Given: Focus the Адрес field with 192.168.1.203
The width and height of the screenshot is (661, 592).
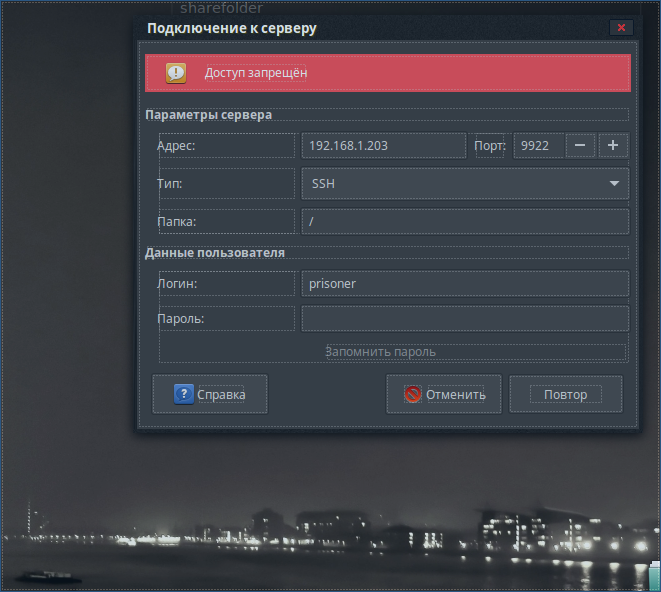Looking at the screenshot, I should (x=384, y=146).
